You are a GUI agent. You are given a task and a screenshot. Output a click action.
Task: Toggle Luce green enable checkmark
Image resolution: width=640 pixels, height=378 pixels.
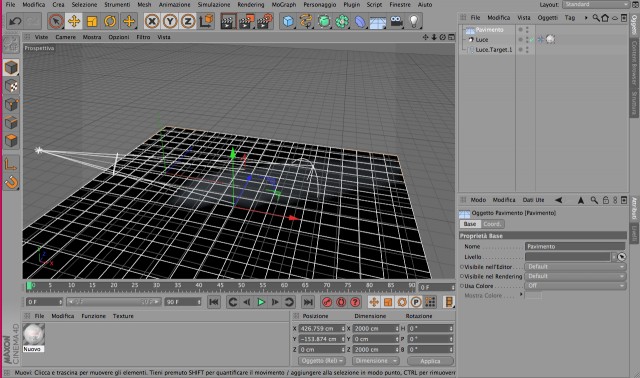coord(532,40)
